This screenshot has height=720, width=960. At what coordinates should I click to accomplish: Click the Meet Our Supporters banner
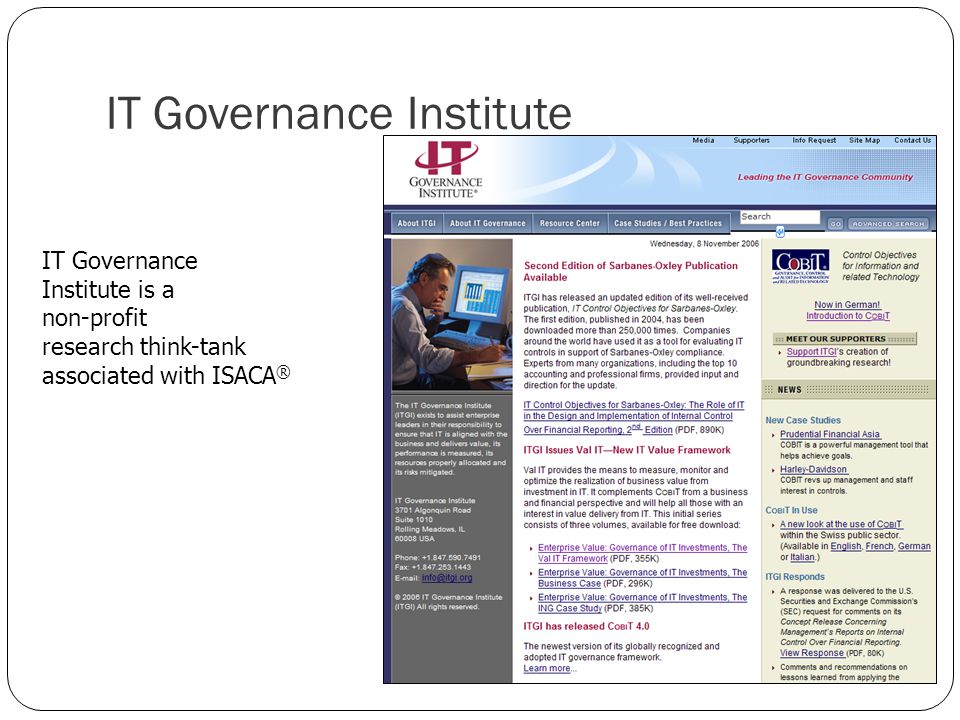point(845,339)
